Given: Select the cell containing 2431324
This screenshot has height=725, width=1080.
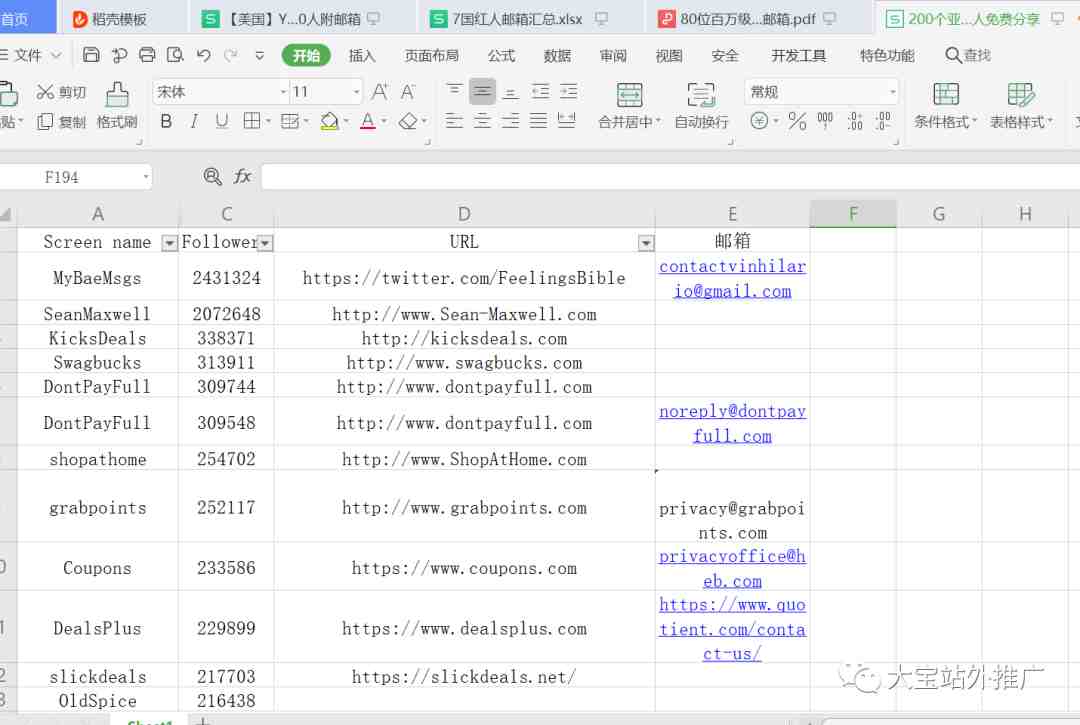Looking at the screenshot, I should 227,278.
